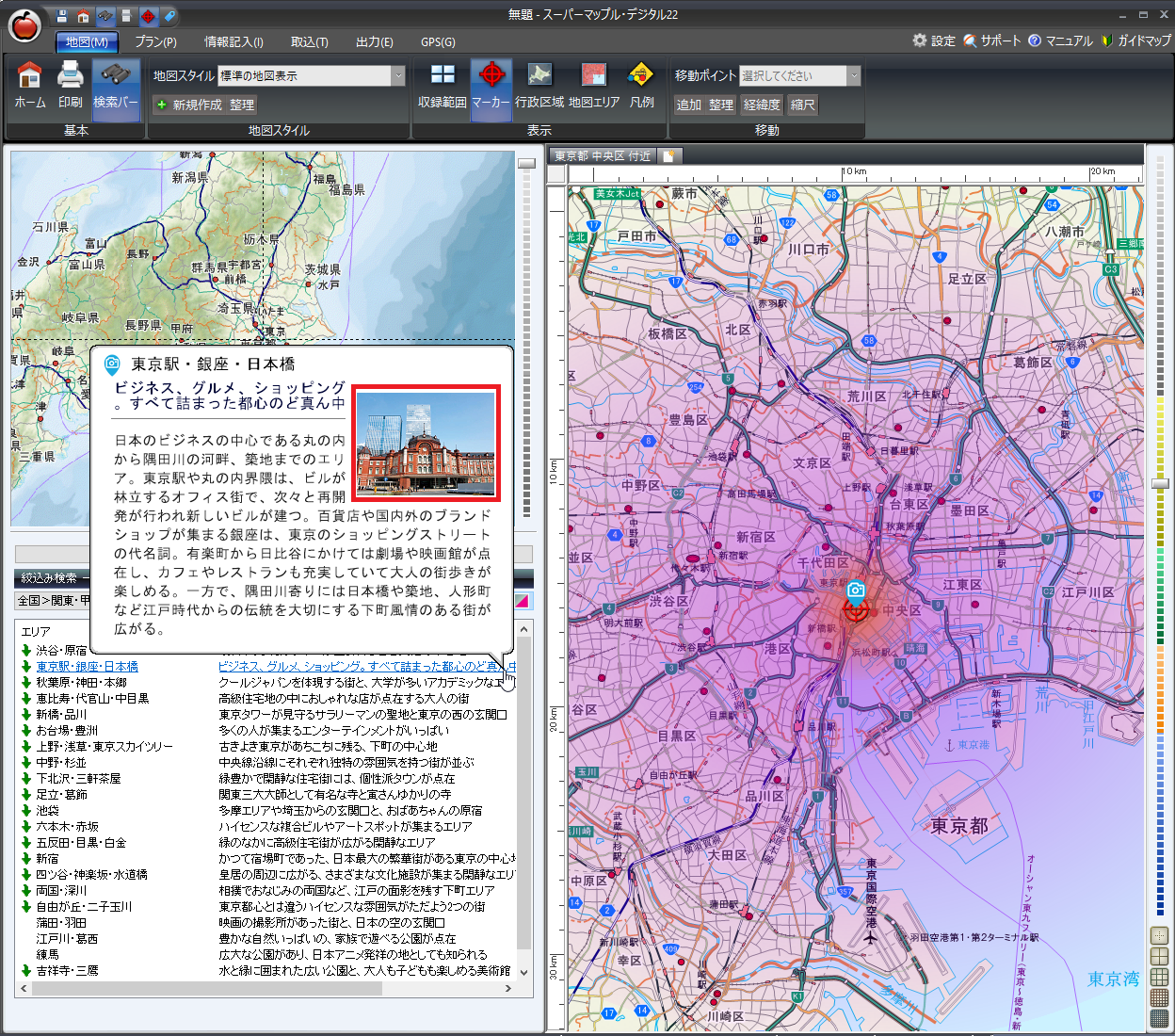
Task: Click the 収録範囲 ribbon button
Action: tap(443, 86)
